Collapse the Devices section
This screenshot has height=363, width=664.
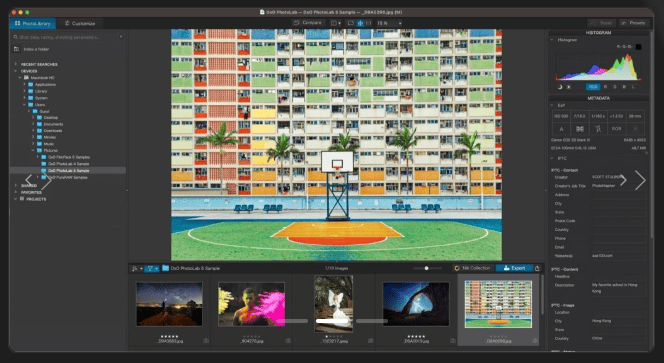point(16,71)
